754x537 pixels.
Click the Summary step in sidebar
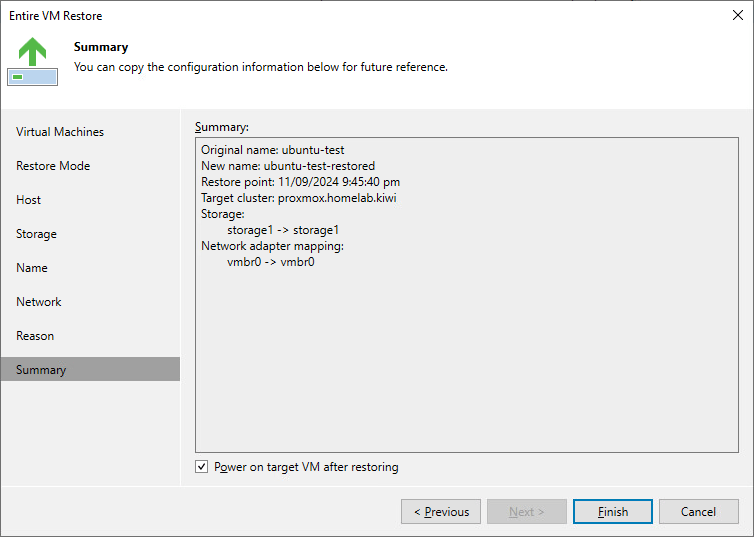pyautogui.click(x=41, y=370)
